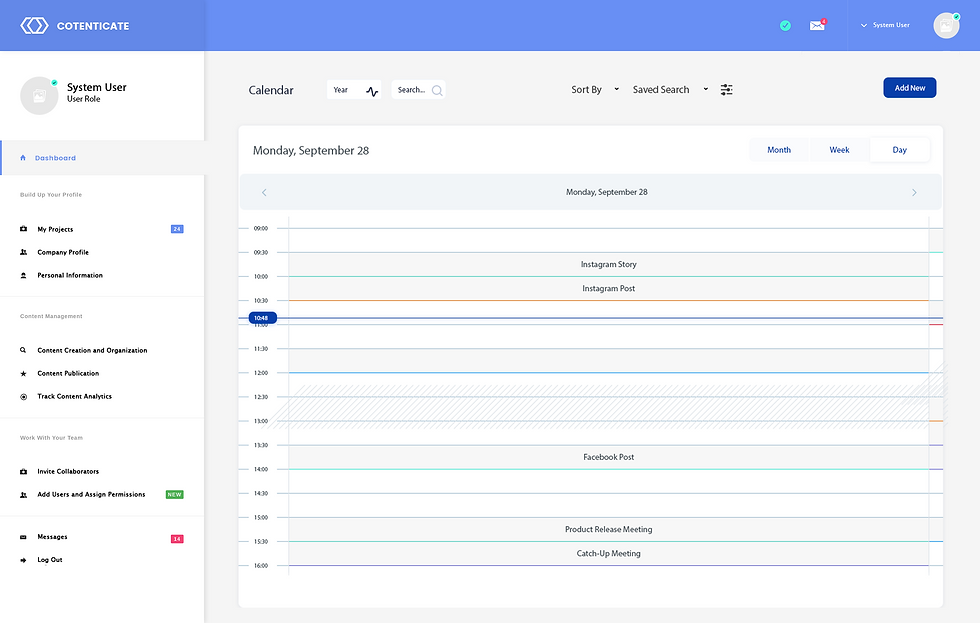
Task: Click the star icon beside Content Publication
Action: [x=22, y=373]
